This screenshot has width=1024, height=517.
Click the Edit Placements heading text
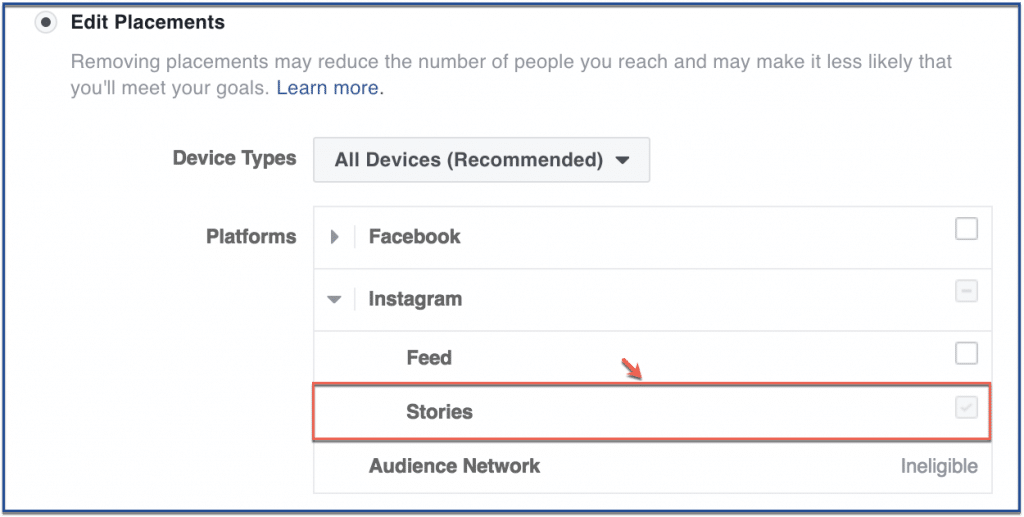[x=148, y=22]
